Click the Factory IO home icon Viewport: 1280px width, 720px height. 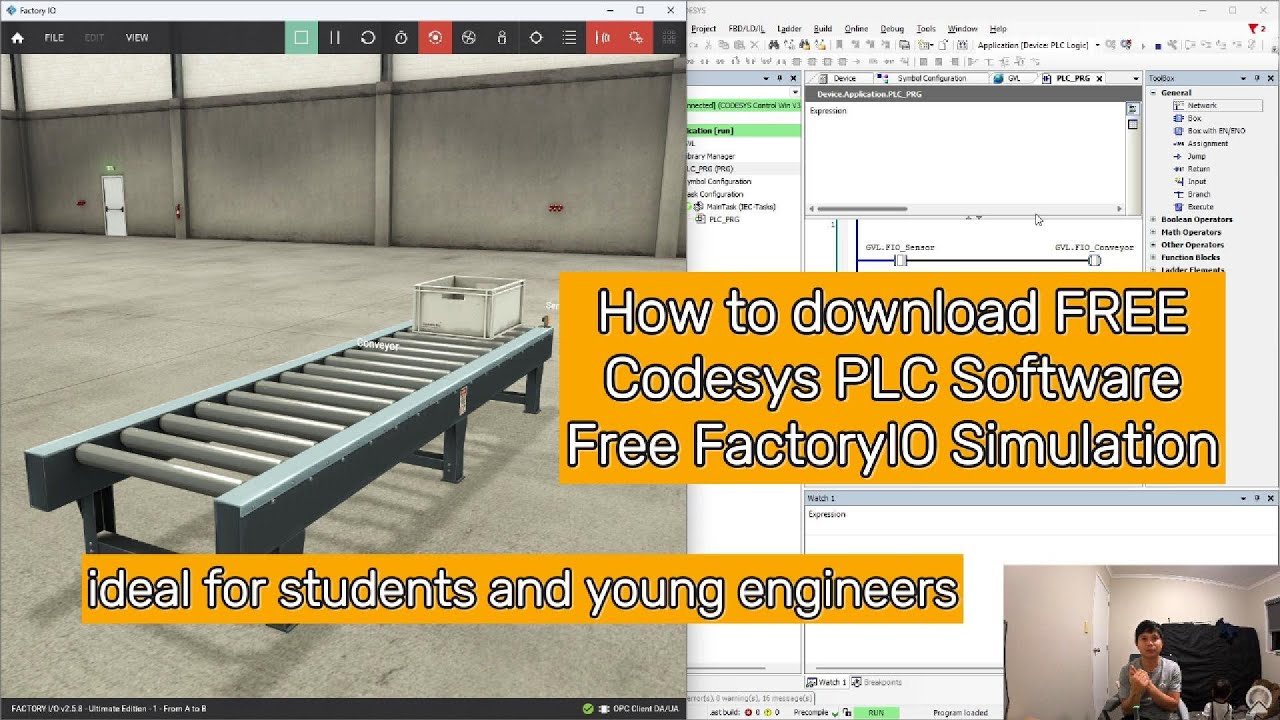(x=17, y=38)
